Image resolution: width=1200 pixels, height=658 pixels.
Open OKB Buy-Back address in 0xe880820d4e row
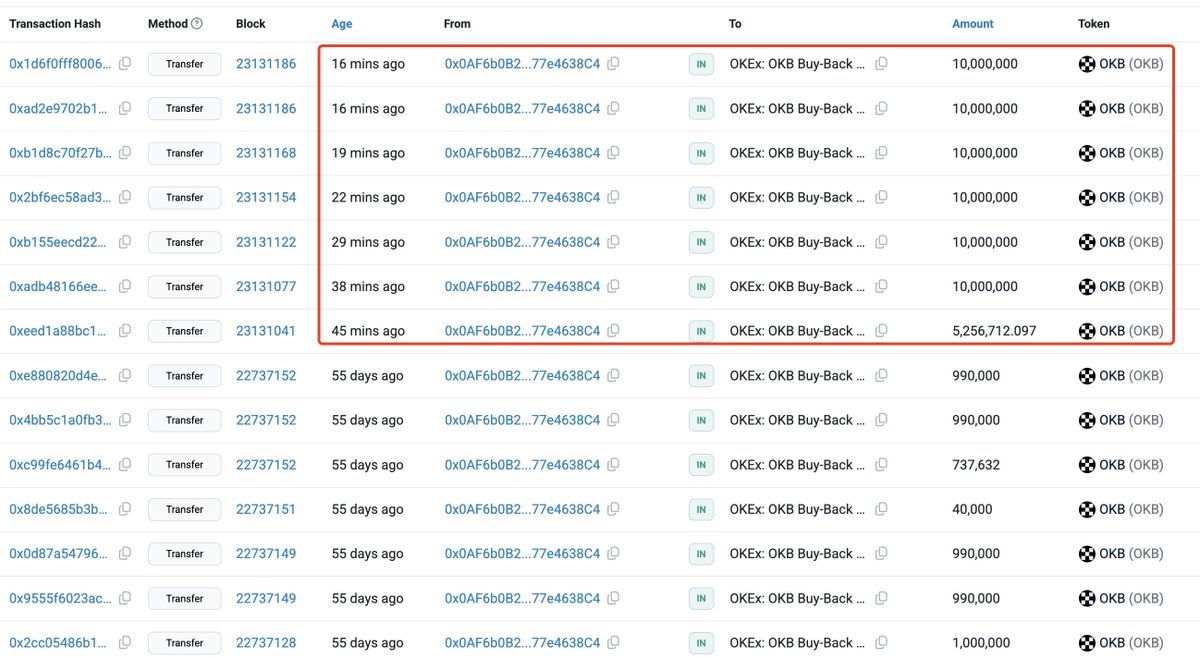797,376
